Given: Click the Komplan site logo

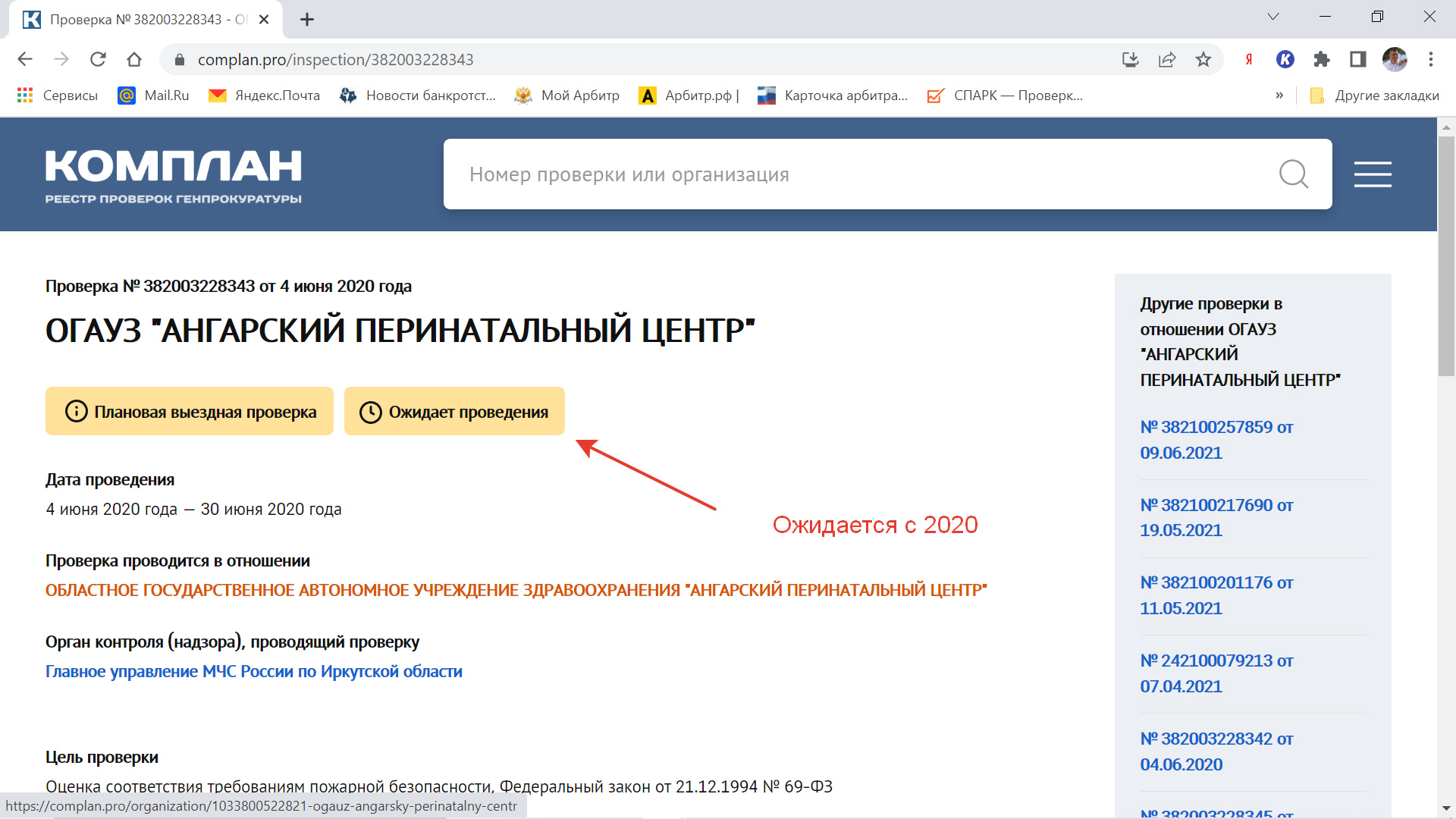Looking at the screenshot, I should pyautogui.click(x=173, y=176).
